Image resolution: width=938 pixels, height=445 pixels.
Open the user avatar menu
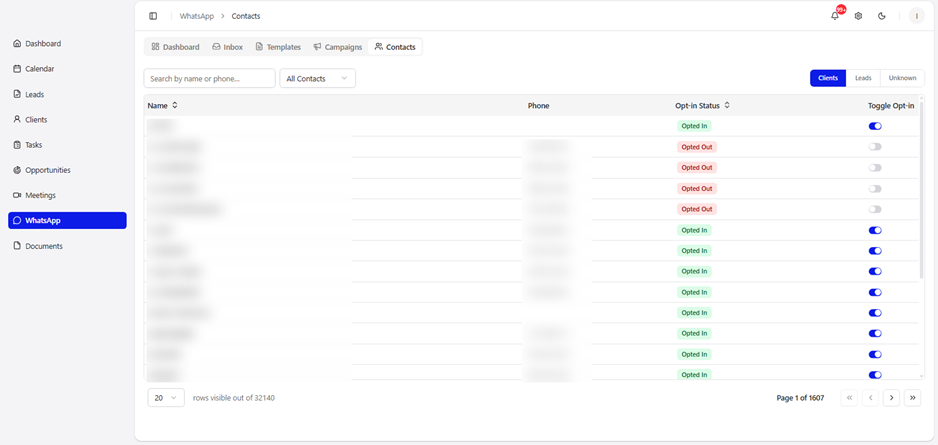(x=916, y=16)
